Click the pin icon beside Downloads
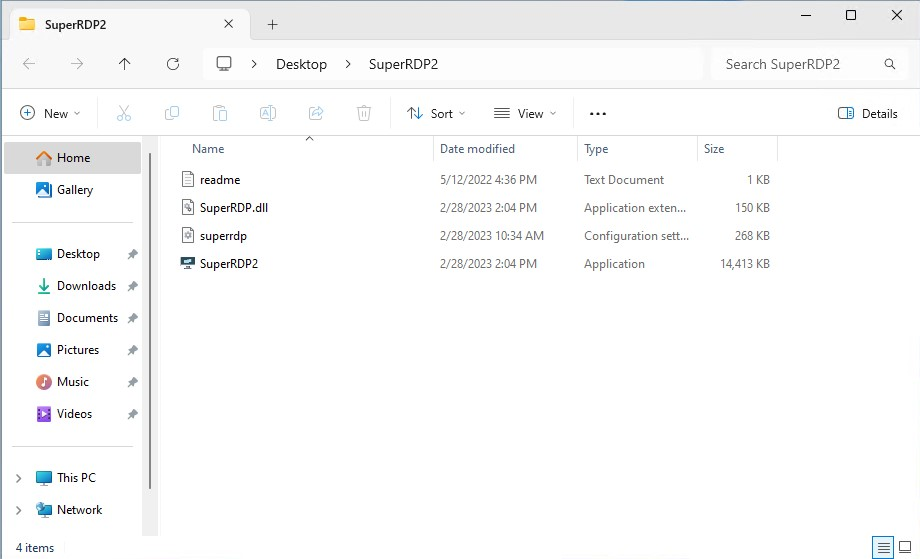This screenshot has height=559, width=920. (133, 286)
